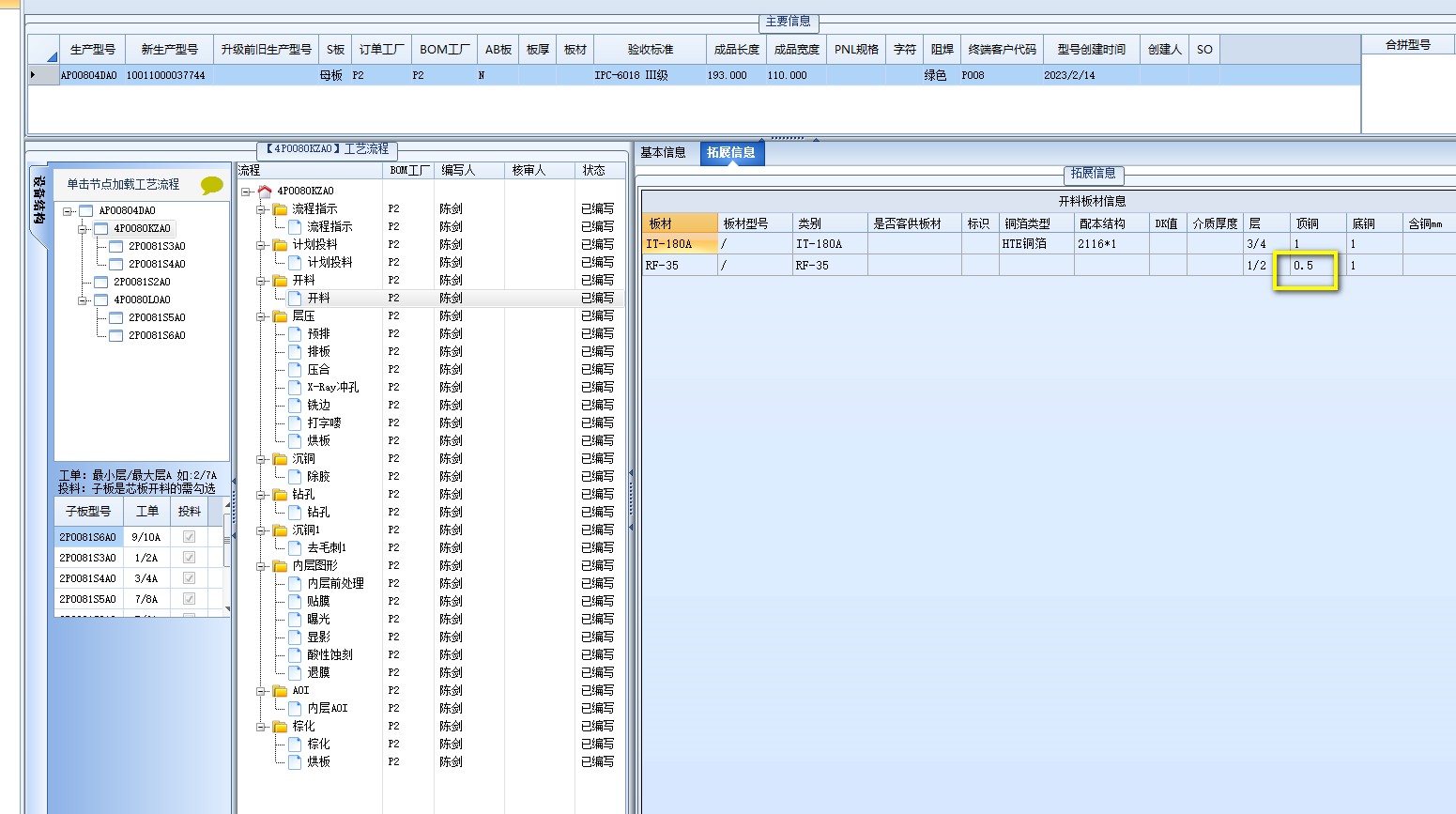The height and width of the screenshot is (814, 1456).
Task: Click the HTE铜箔 cell
Action: (x=1036, y=244)
